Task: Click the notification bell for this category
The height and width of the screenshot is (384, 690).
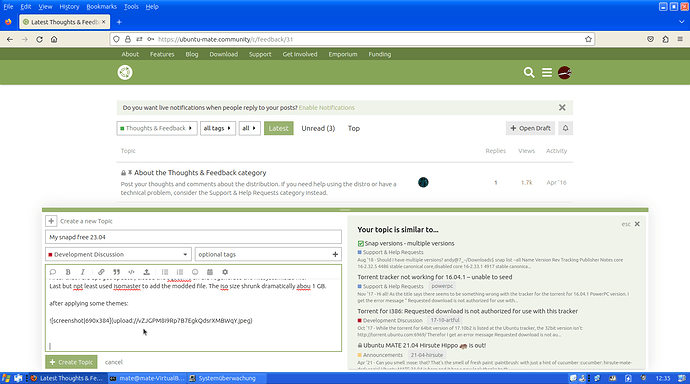Action: pos(565,128)
